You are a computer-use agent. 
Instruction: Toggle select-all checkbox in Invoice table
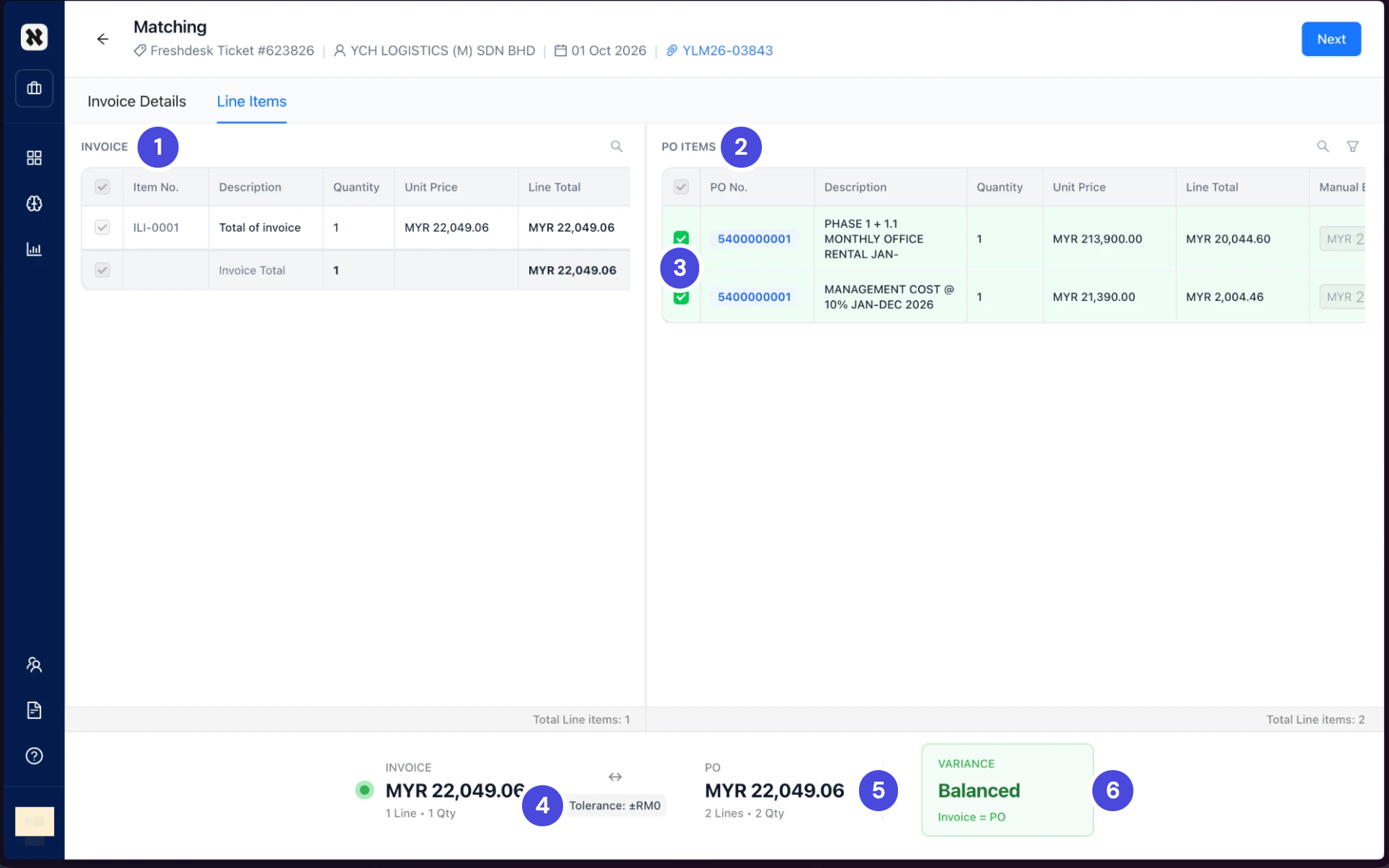tap(102, 187)
